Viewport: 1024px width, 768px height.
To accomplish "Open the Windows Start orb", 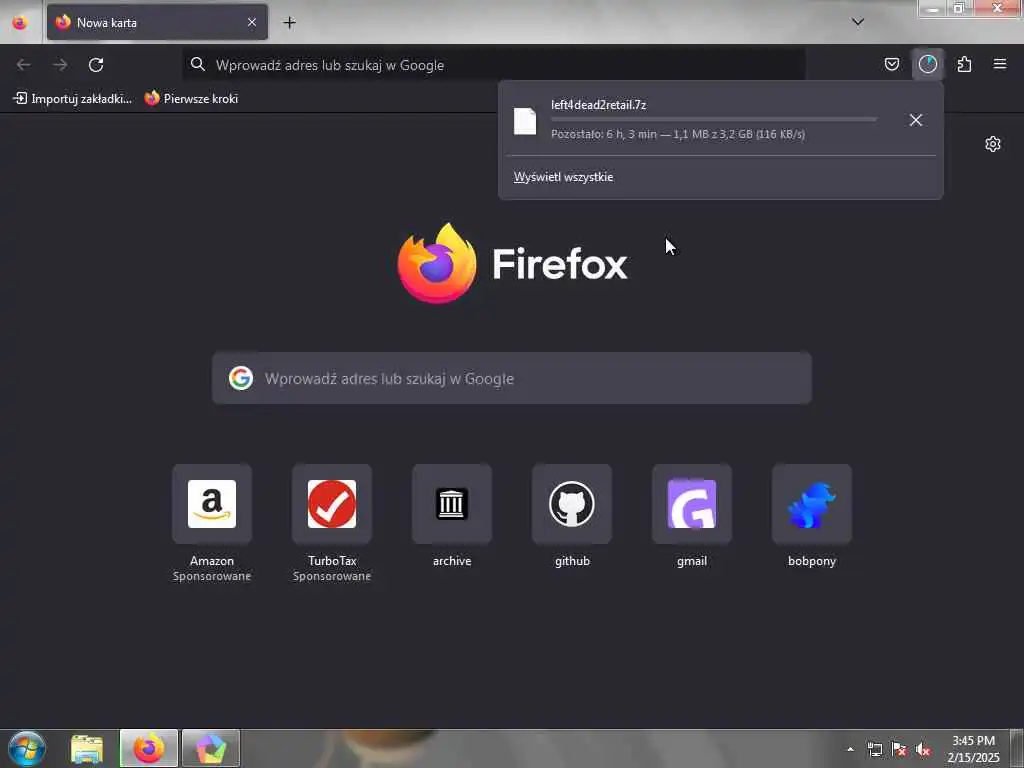I will coord(27,748).
